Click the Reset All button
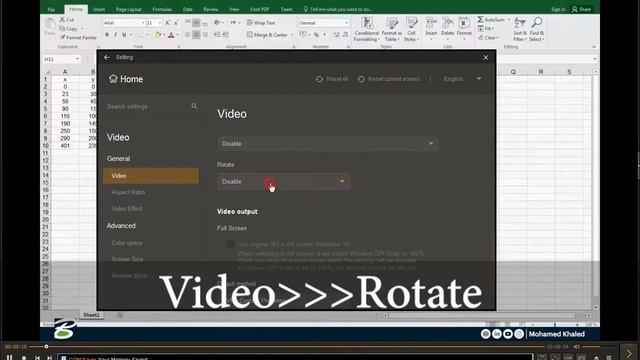 332,79
